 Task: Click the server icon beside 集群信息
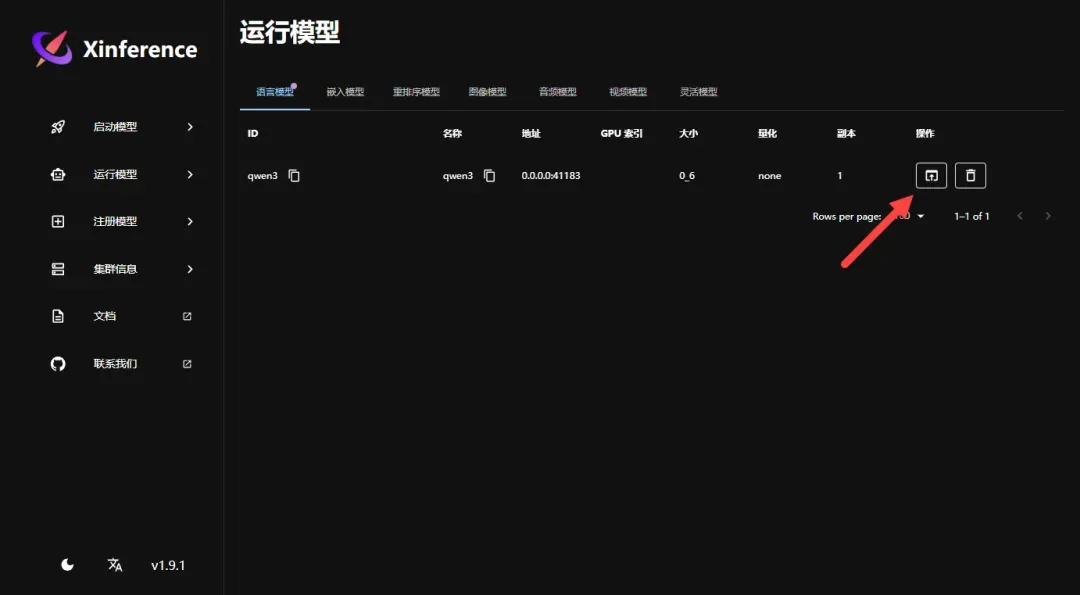tap(58, 269)
